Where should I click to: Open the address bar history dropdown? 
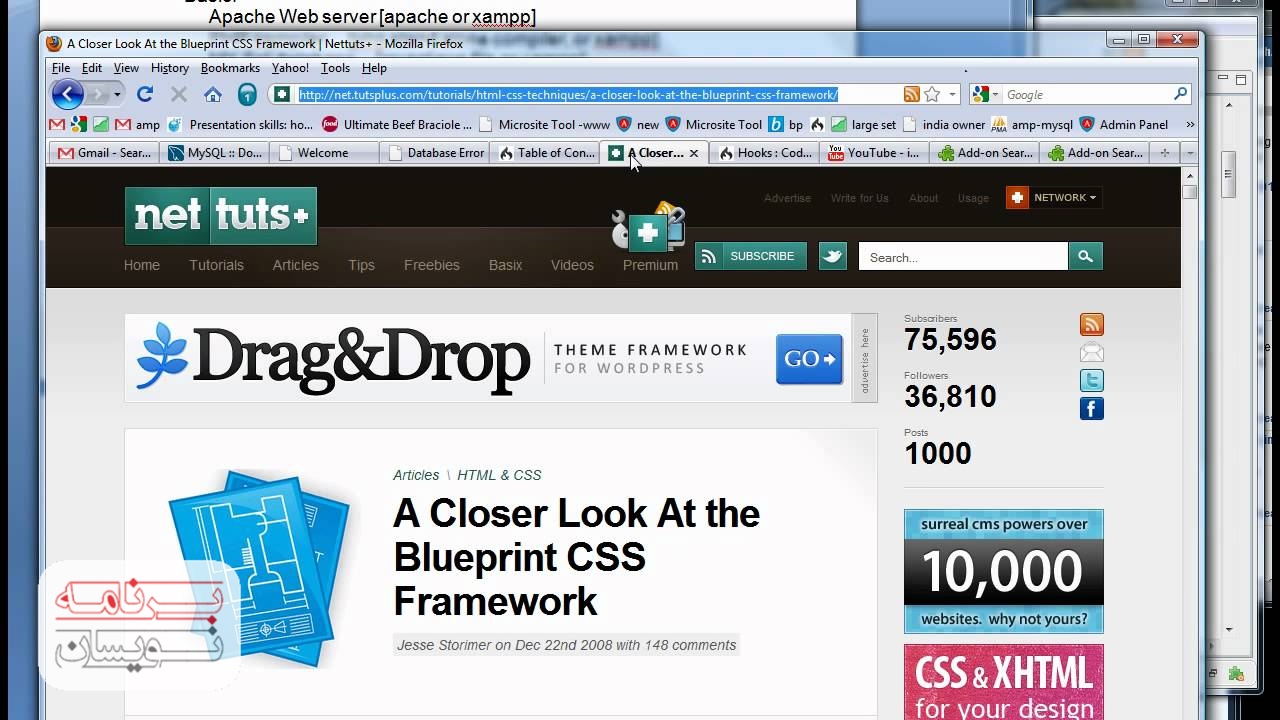point(952,94)
